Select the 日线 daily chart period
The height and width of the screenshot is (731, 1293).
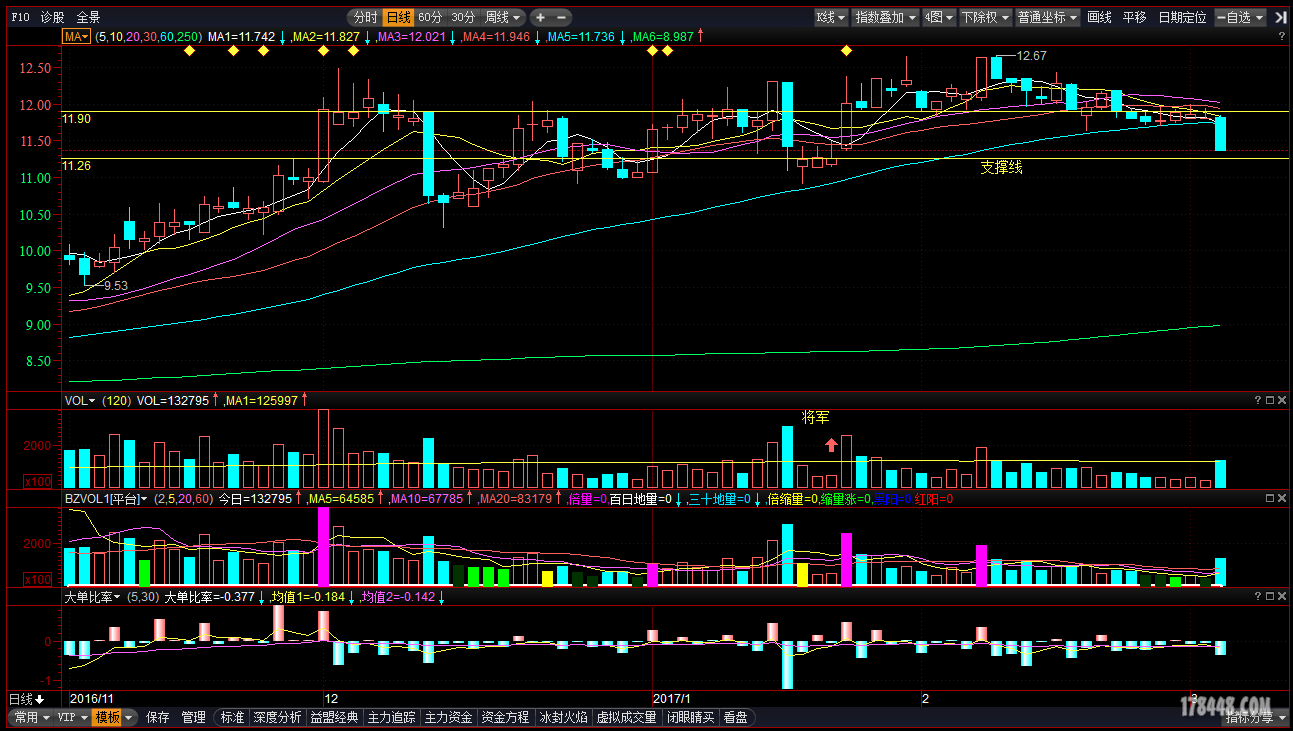click(x=398, y=17)
